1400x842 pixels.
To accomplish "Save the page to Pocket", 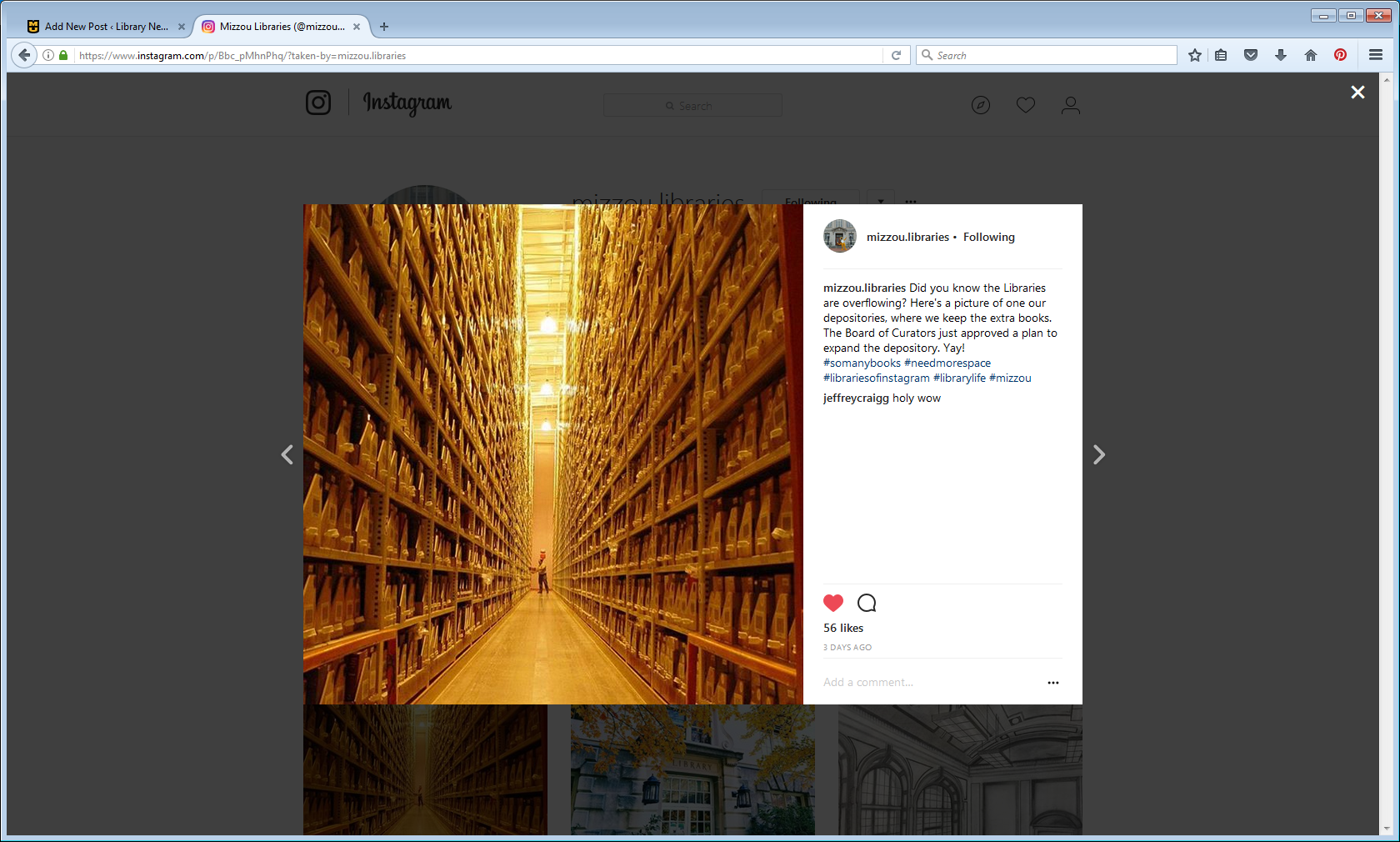I will 1251,55.
